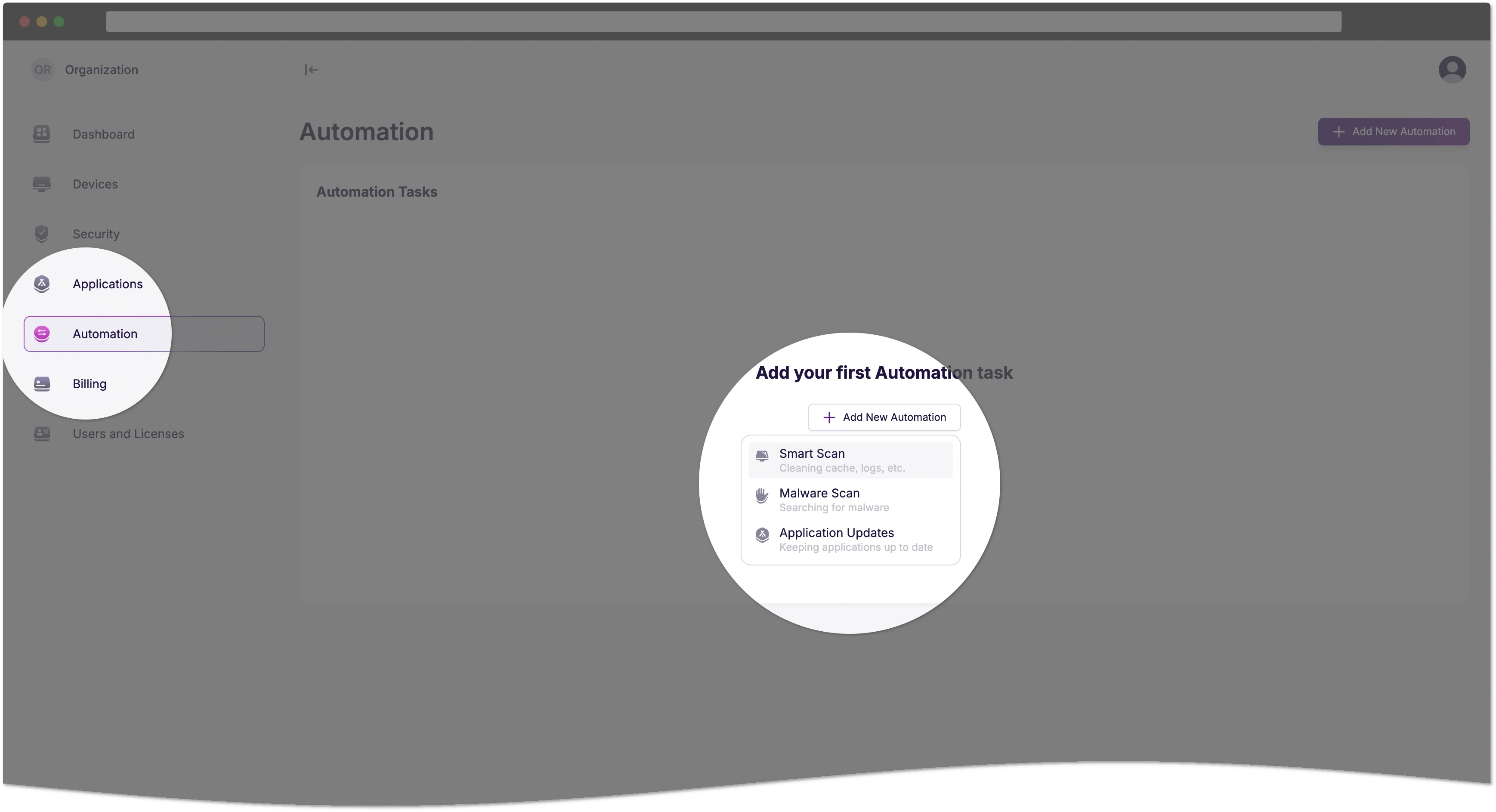Maximize window with green button

[59, 22]
